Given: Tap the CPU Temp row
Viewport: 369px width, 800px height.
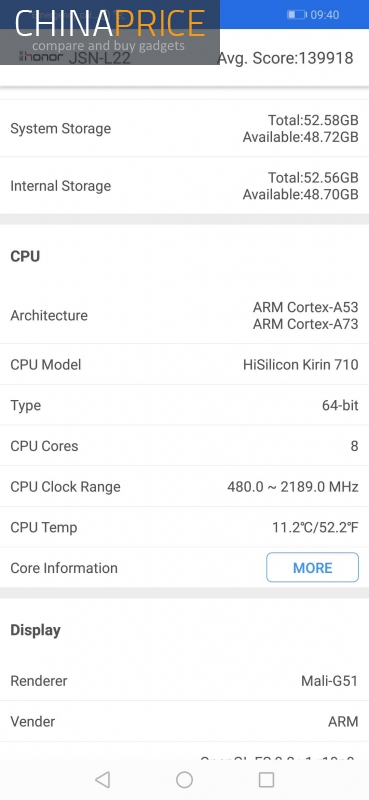Looking at the screenshot, I should coord(184,527).
